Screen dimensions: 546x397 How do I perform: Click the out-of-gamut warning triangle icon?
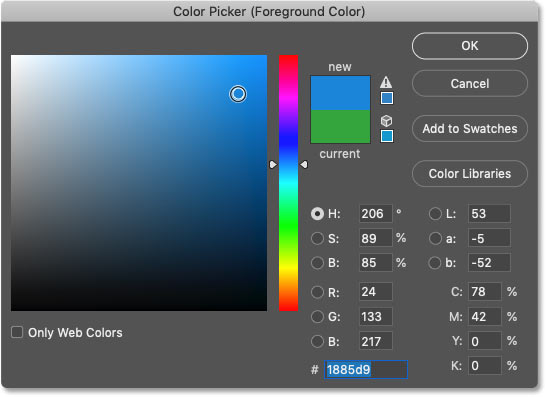click(x=386, y=83)
